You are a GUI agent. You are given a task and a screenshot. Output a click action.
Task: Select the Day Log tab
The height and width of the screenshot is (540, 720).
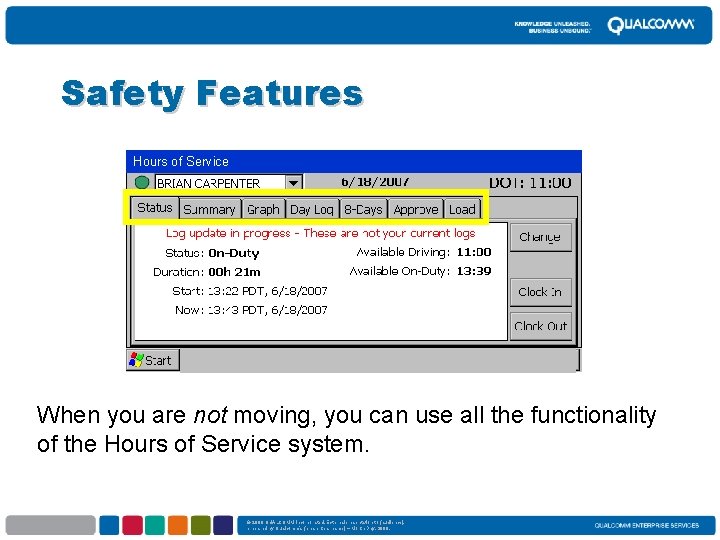tap(312, 209)
